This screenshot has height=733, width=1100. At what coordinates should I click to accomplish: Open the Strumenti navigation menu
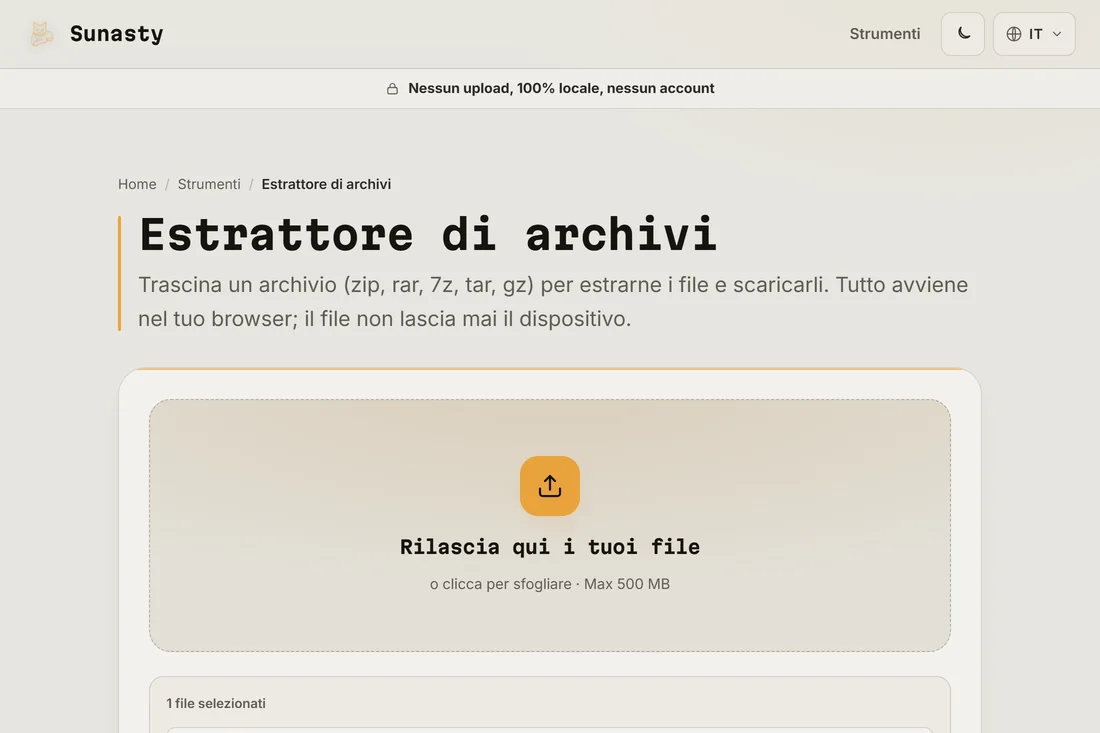[x=885, y=34]
